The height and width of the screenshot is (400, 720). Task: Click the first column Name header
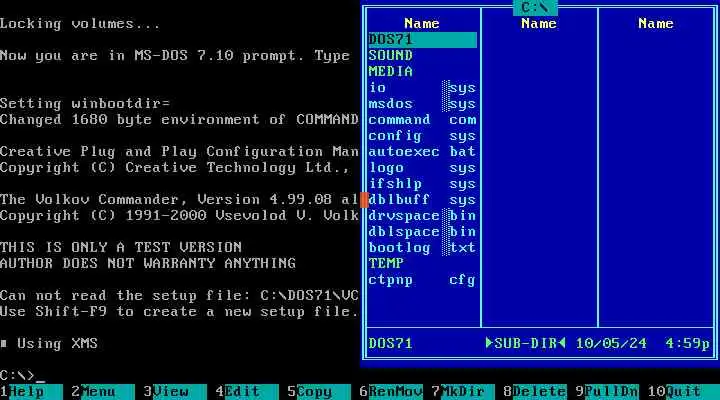pyautogui.click(x=422, y=23)
